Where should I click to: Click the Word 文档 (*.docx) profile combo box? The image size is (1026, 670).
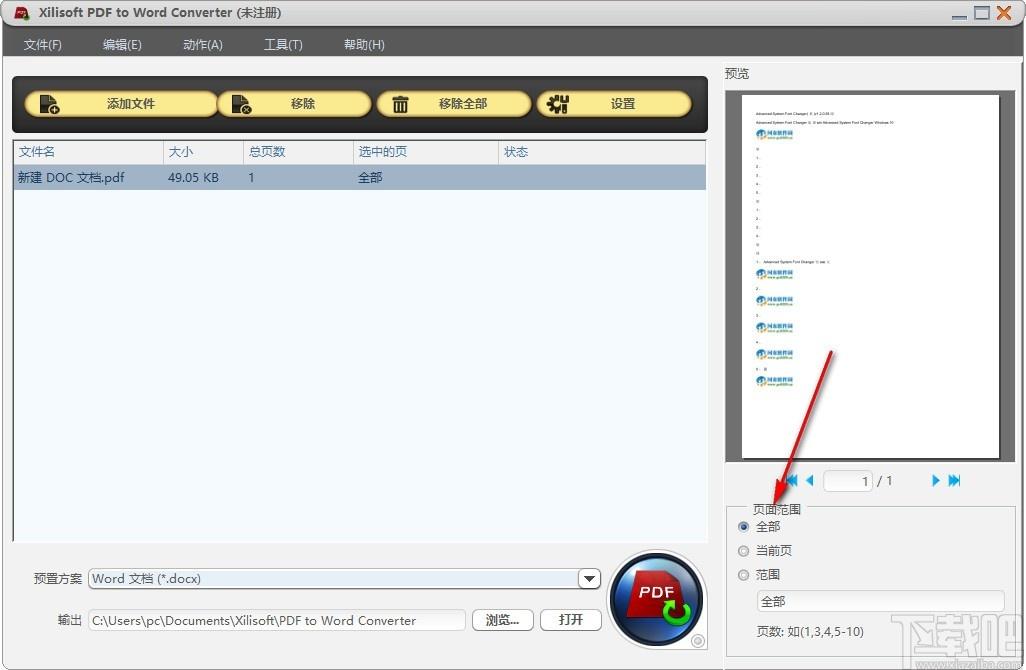pos(344,578)
